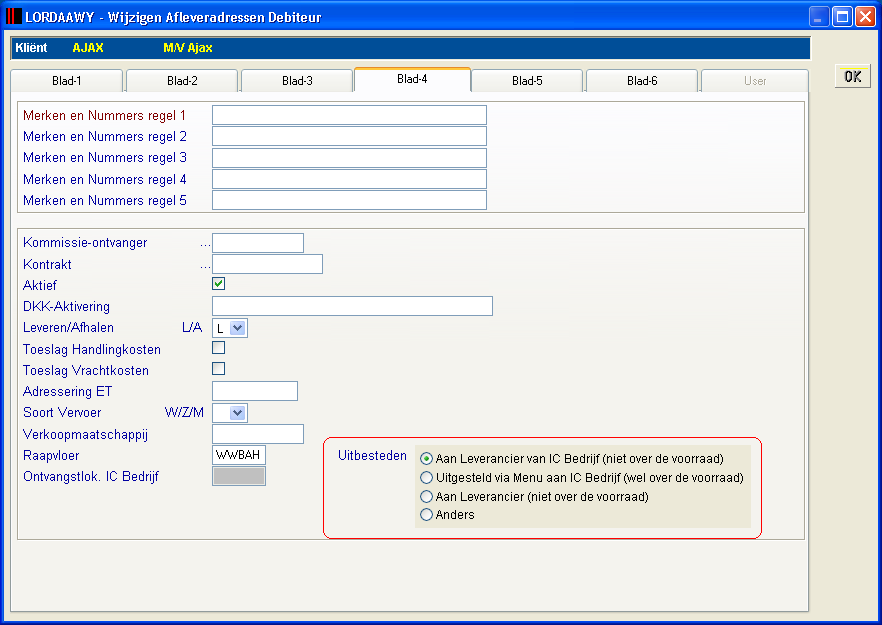882x625 pixels.
Task: Click the OK button
Action: 853,77
